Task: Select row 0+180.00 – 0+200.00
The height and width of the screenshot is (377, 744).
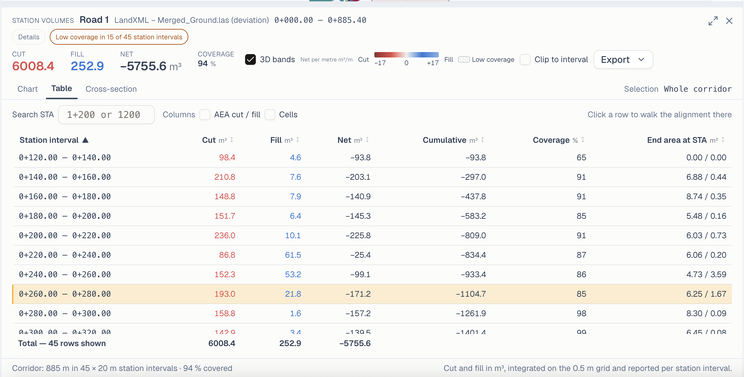Action: tap(372, 216)
